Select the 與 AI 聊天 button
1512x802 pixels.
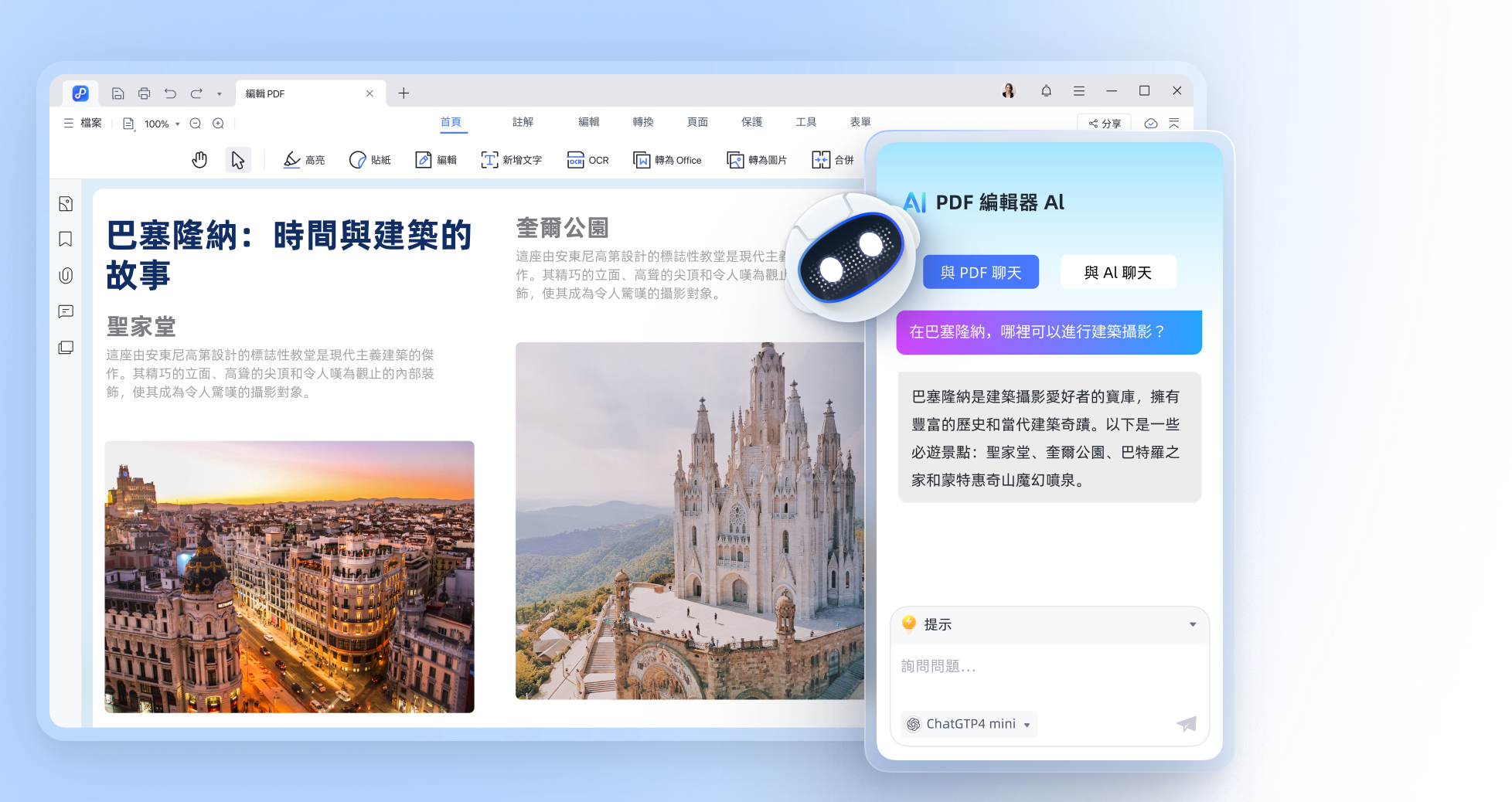click(1118, 272)
